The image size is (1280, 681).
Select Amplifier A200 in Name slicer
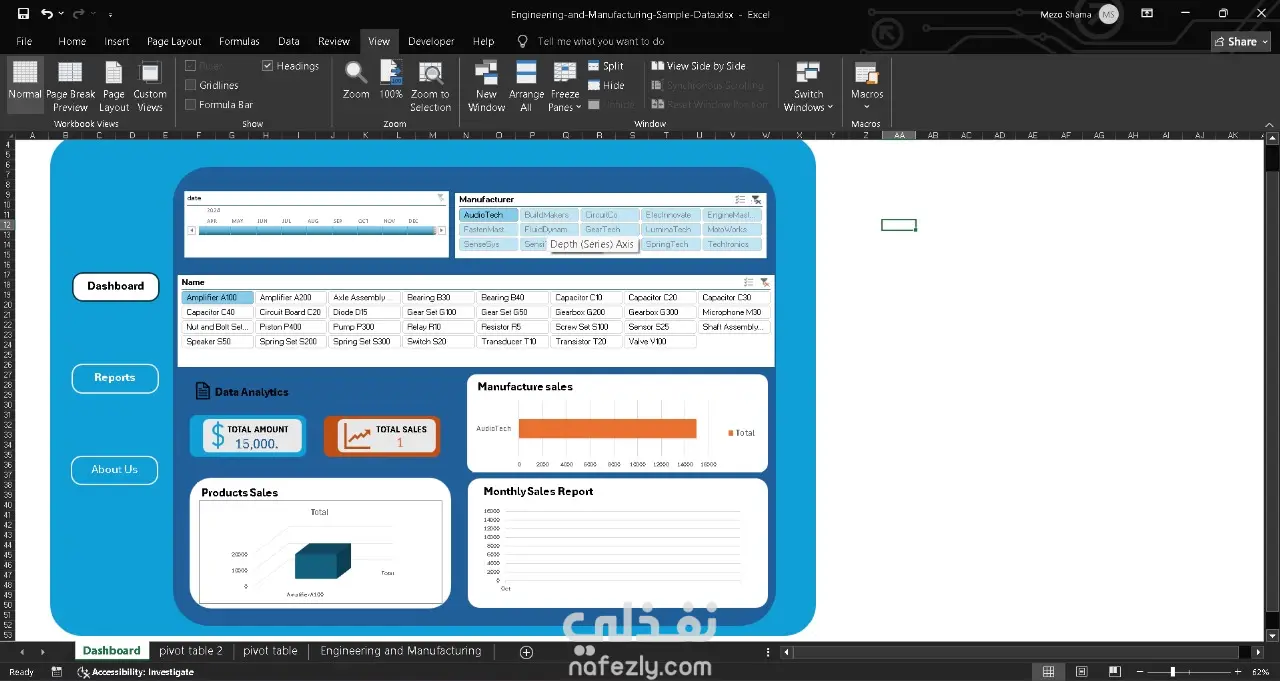point(290,298)
